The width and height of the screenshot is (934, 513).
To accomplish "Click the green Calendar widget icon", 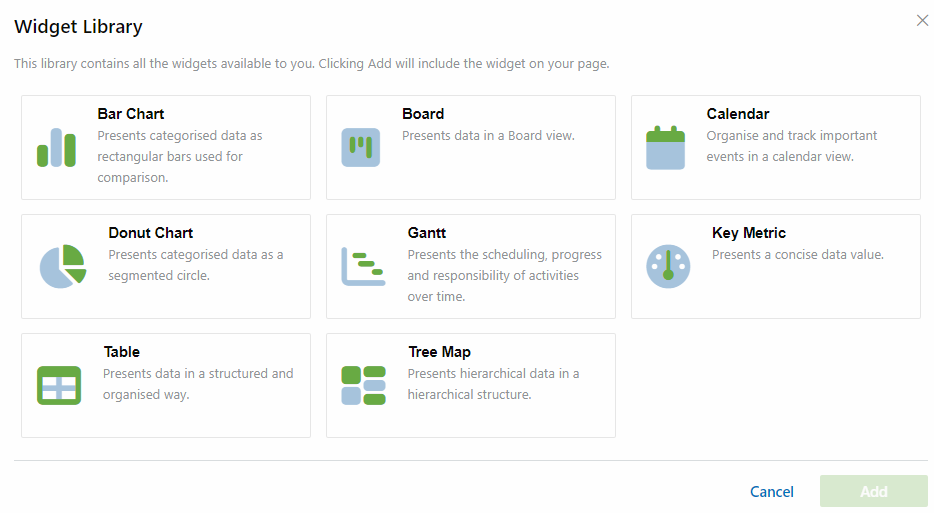I will coord(665,147).
